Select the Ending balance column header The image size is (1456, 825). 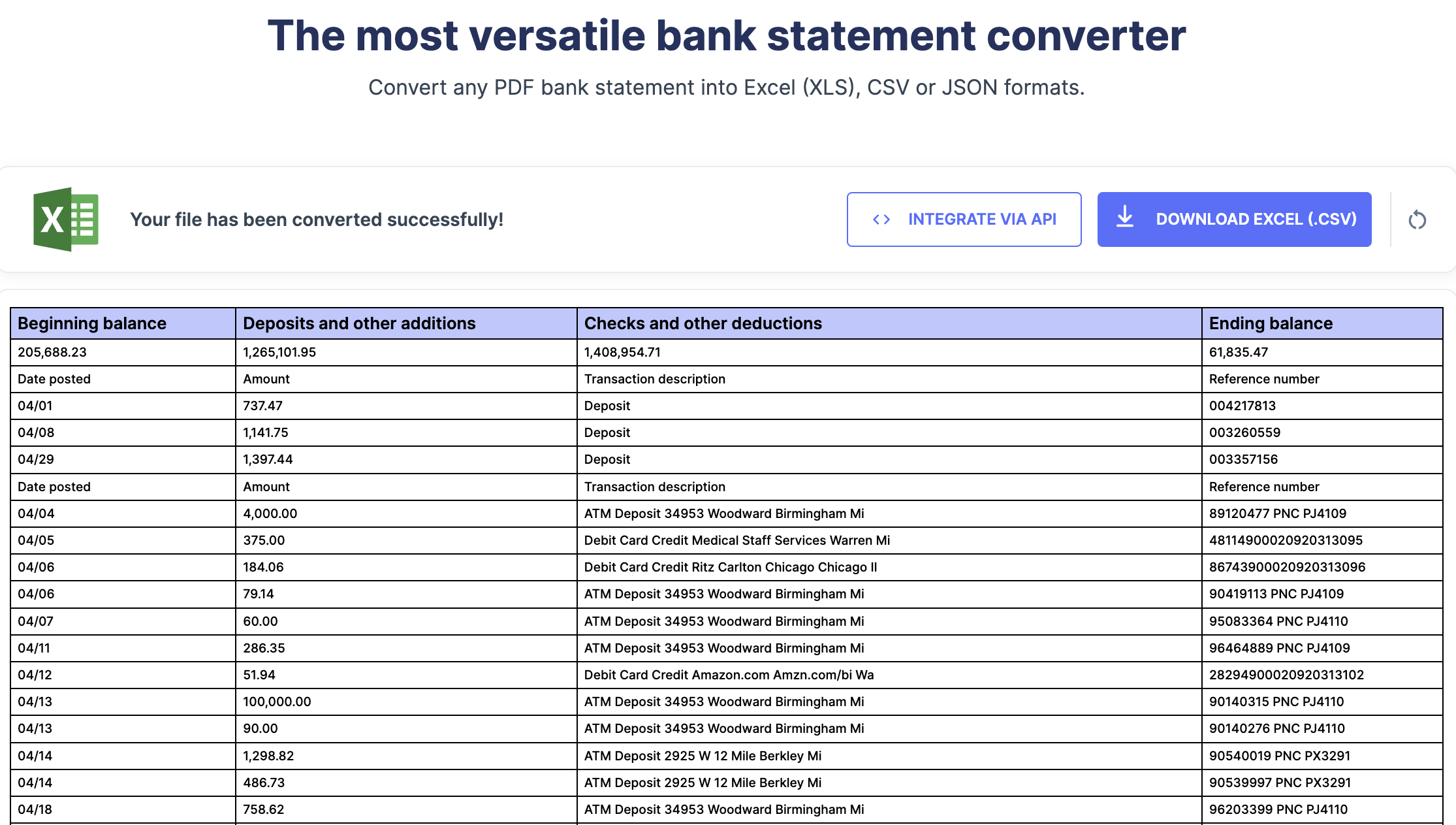[x=1271, y=323]
